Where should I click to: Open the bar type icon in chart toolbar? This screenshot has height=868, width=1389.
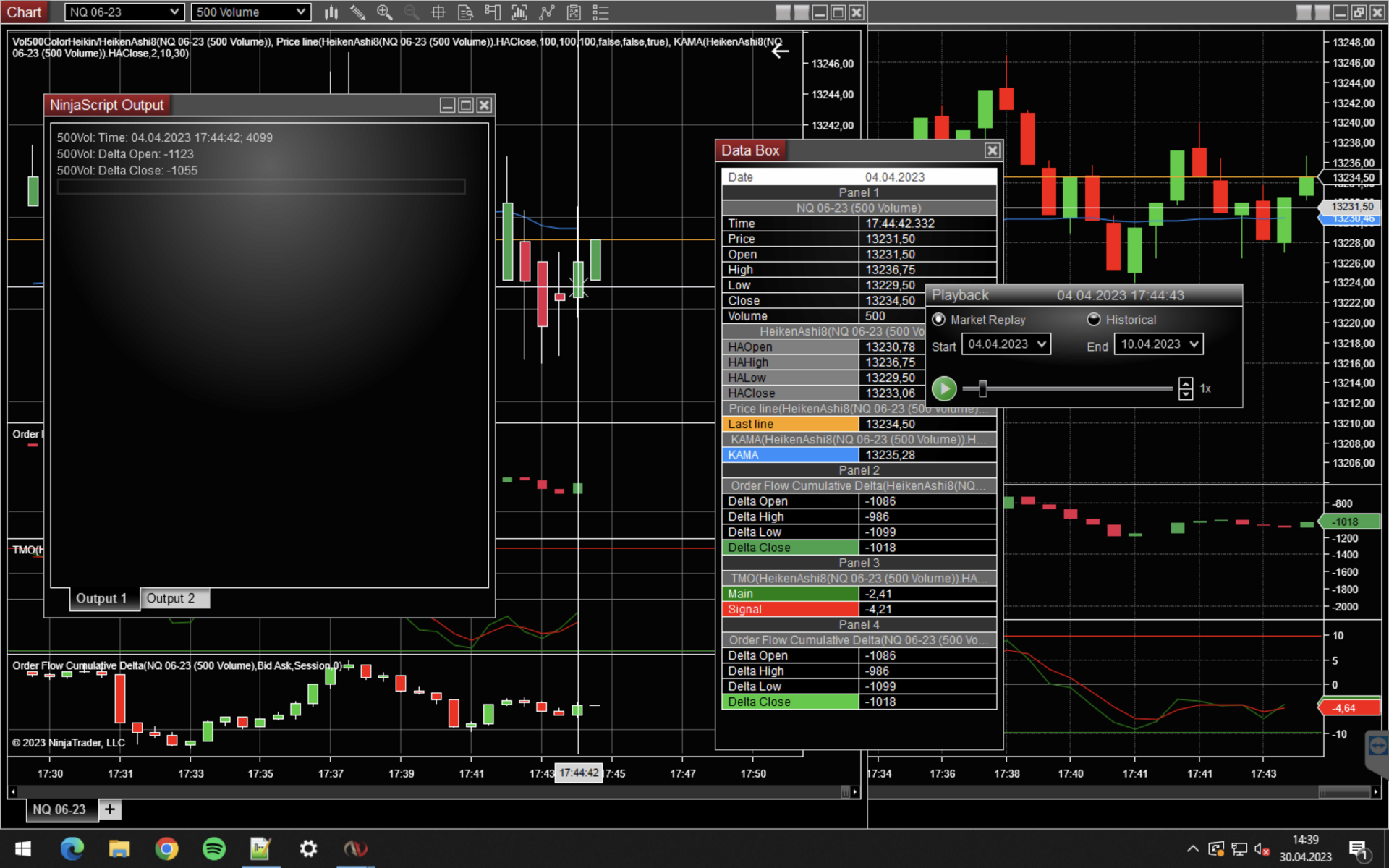pyautogui.click(x=331, y=12)
